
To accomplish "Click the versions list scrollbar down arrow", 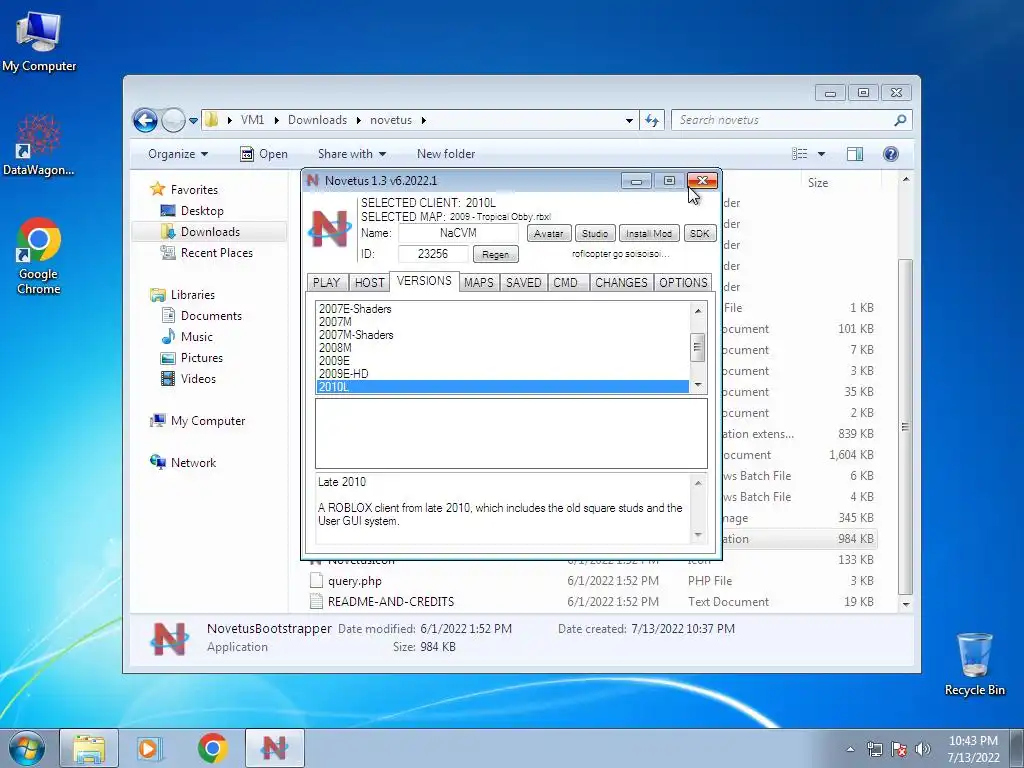I will pyautogui.click(x=698, y=385).
